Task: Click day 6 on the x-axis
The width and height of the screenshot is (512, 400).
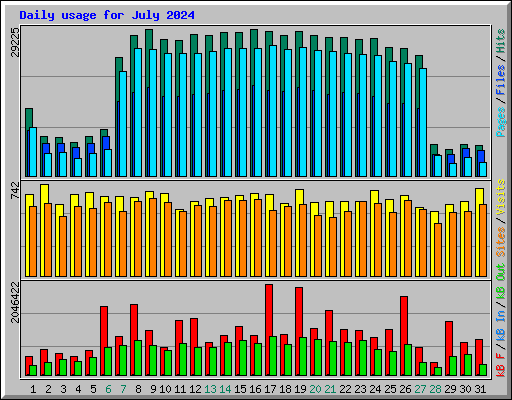Action: point(108,389)
